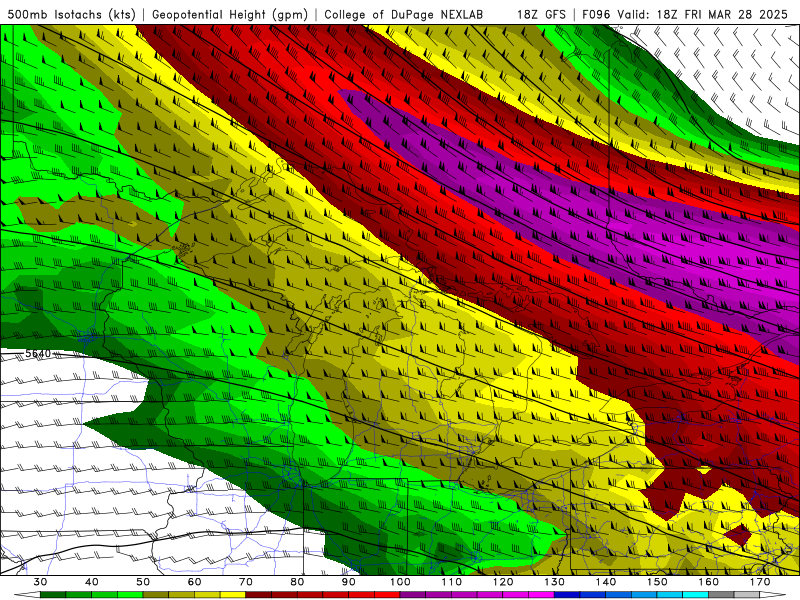Click the 150 value on the legend

pos(657,582)
